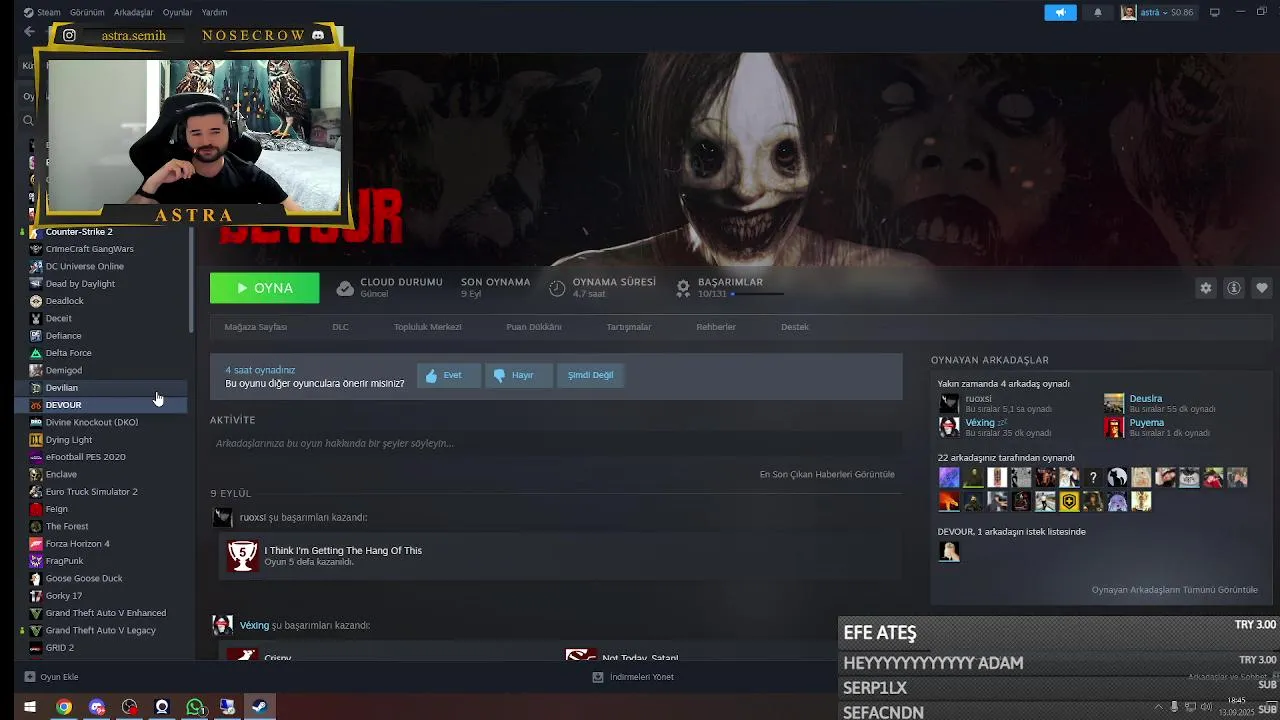Open İndirmeleri Yönet downloads manager
This screenshot has height=720, width=1280.
click(633, 677)
